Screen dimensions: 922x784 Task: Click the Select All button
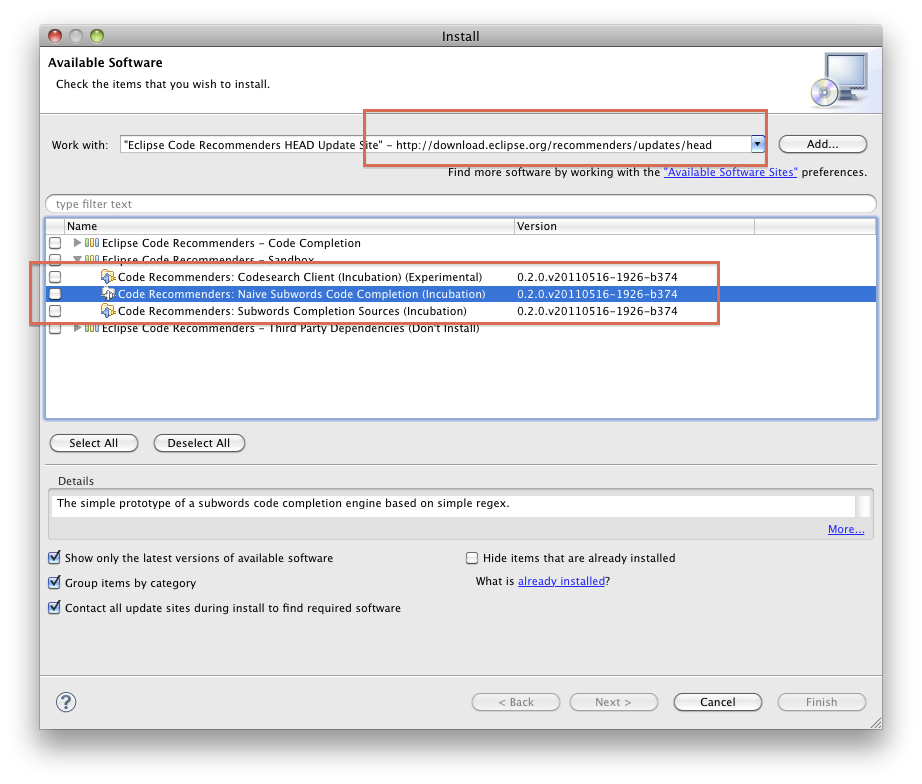[93, 443]
